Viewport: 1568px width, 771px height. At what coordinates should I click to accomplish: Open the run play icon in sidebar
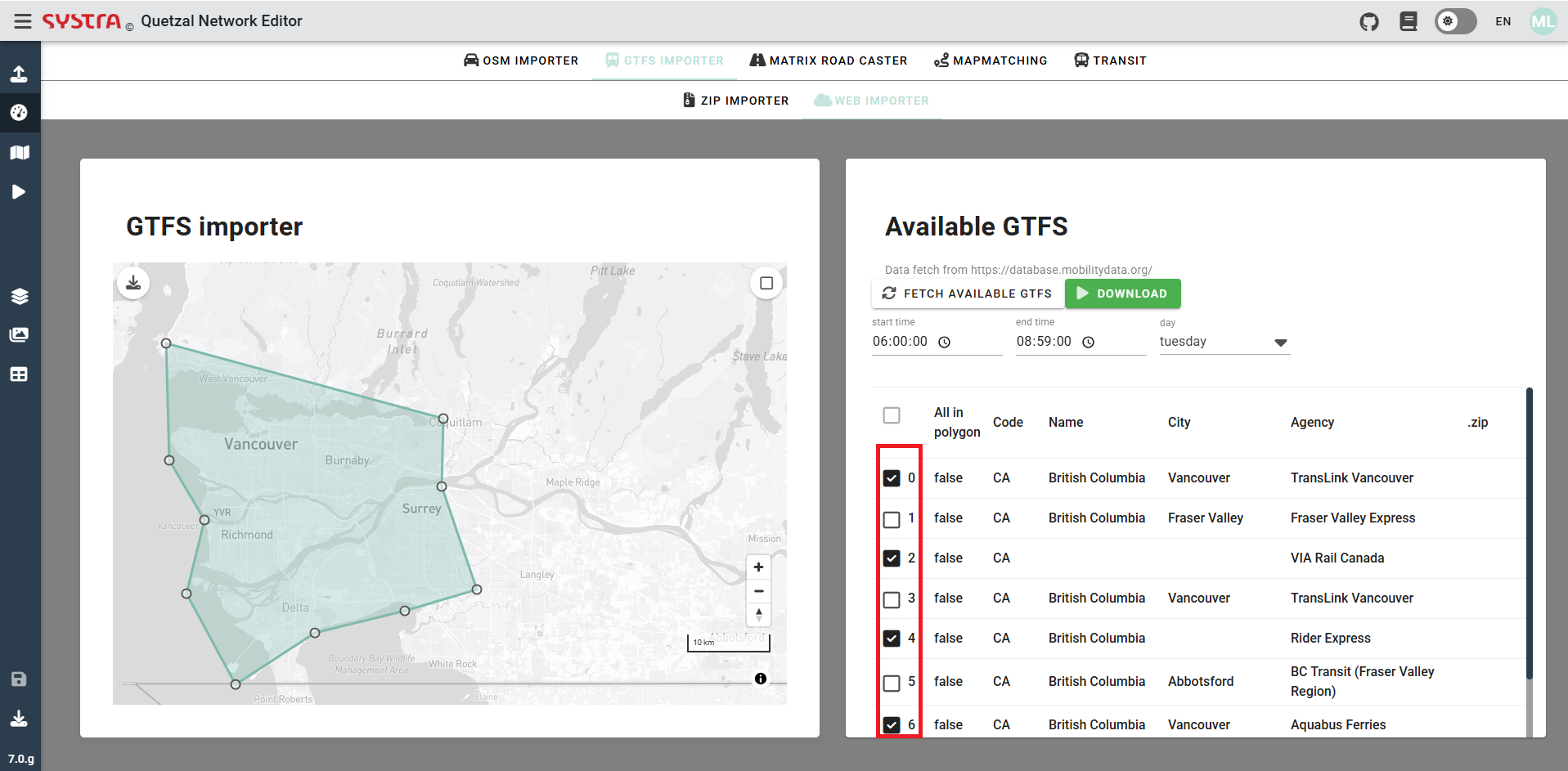tap(19, 191)
